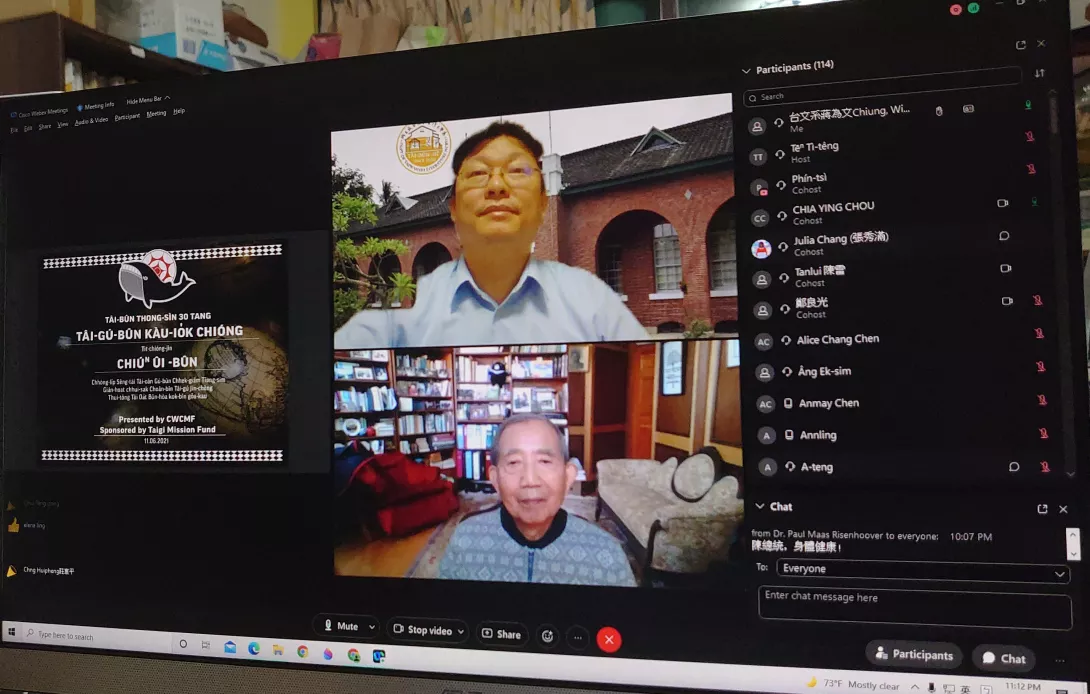This screenshot has height=694, width=1090.
Task: Collapse the Chat section chevron
Action: point(760,506)
